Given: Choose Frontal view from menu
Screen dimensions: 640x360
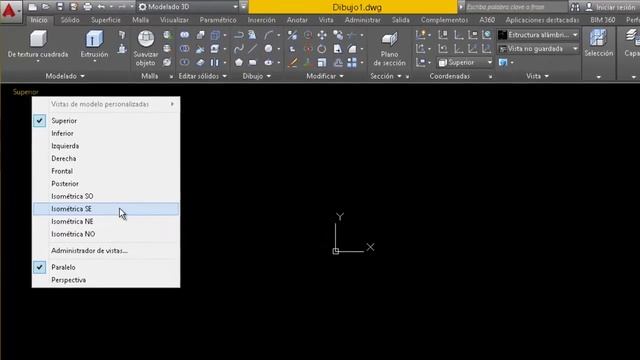Looking at the screenshot, I should point(106,171).
